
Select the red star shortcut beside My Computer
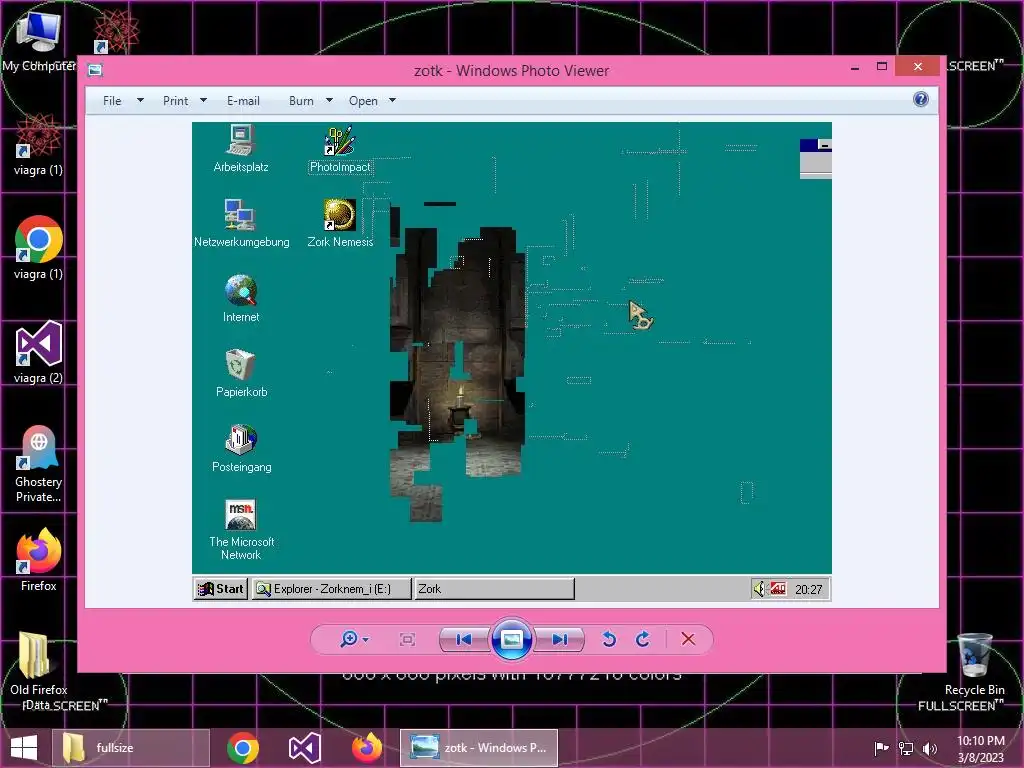(115, 31)
